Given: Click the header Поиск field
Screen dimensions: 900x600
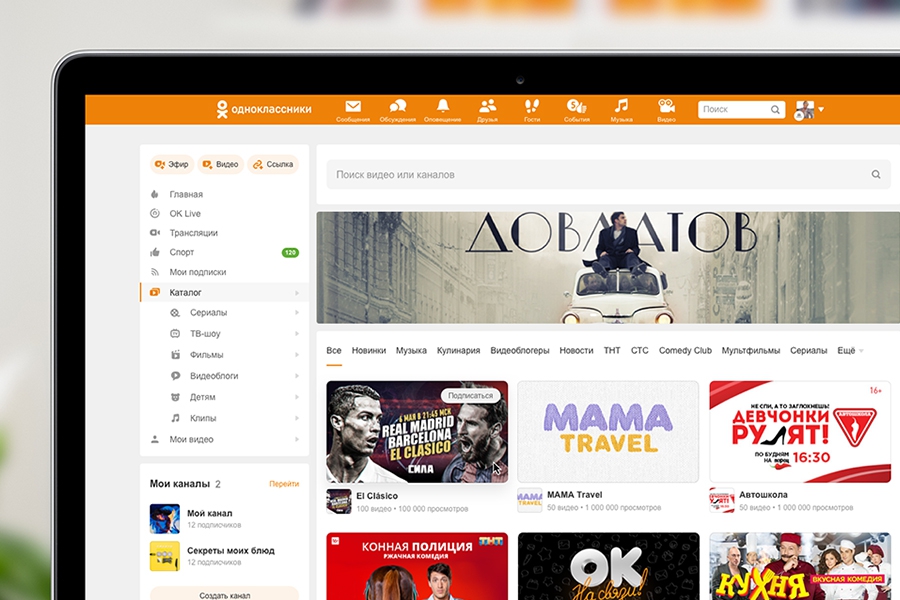Looking at the screenshot, I should pos(741,109).
